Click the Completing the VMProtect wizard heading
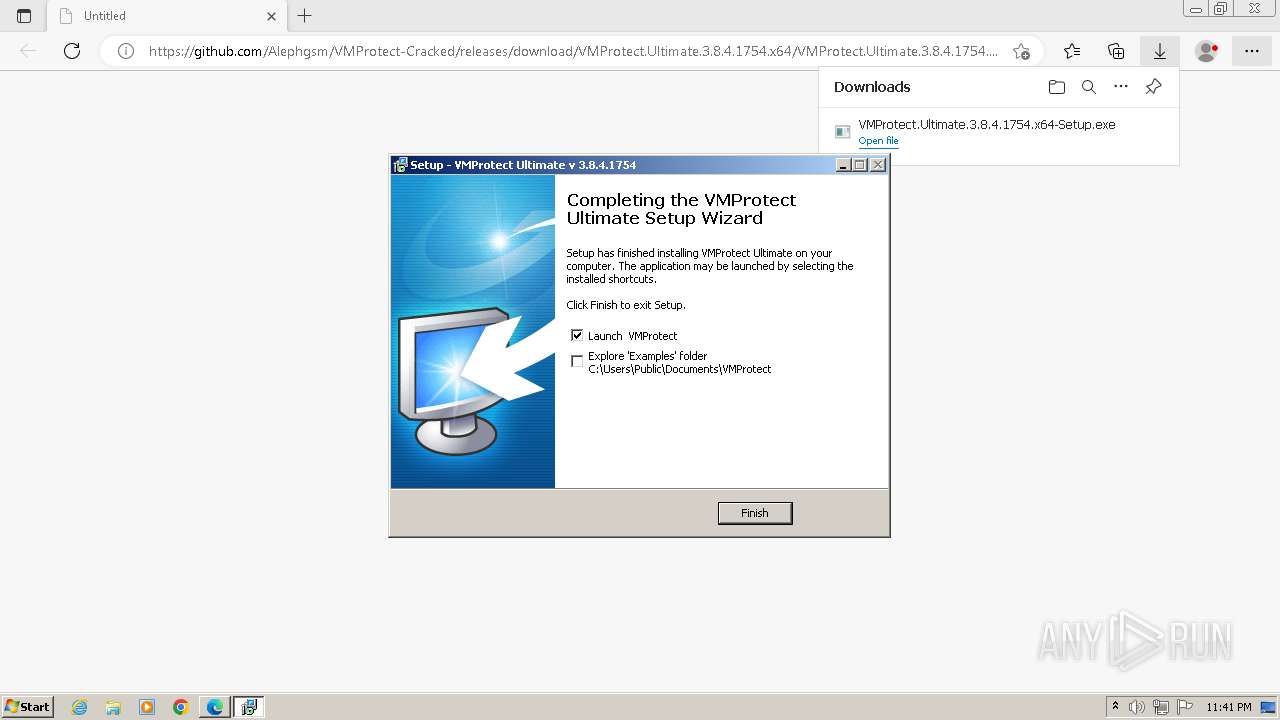Viewport: 1280px width, 720px height. click(x=681, y=209)
